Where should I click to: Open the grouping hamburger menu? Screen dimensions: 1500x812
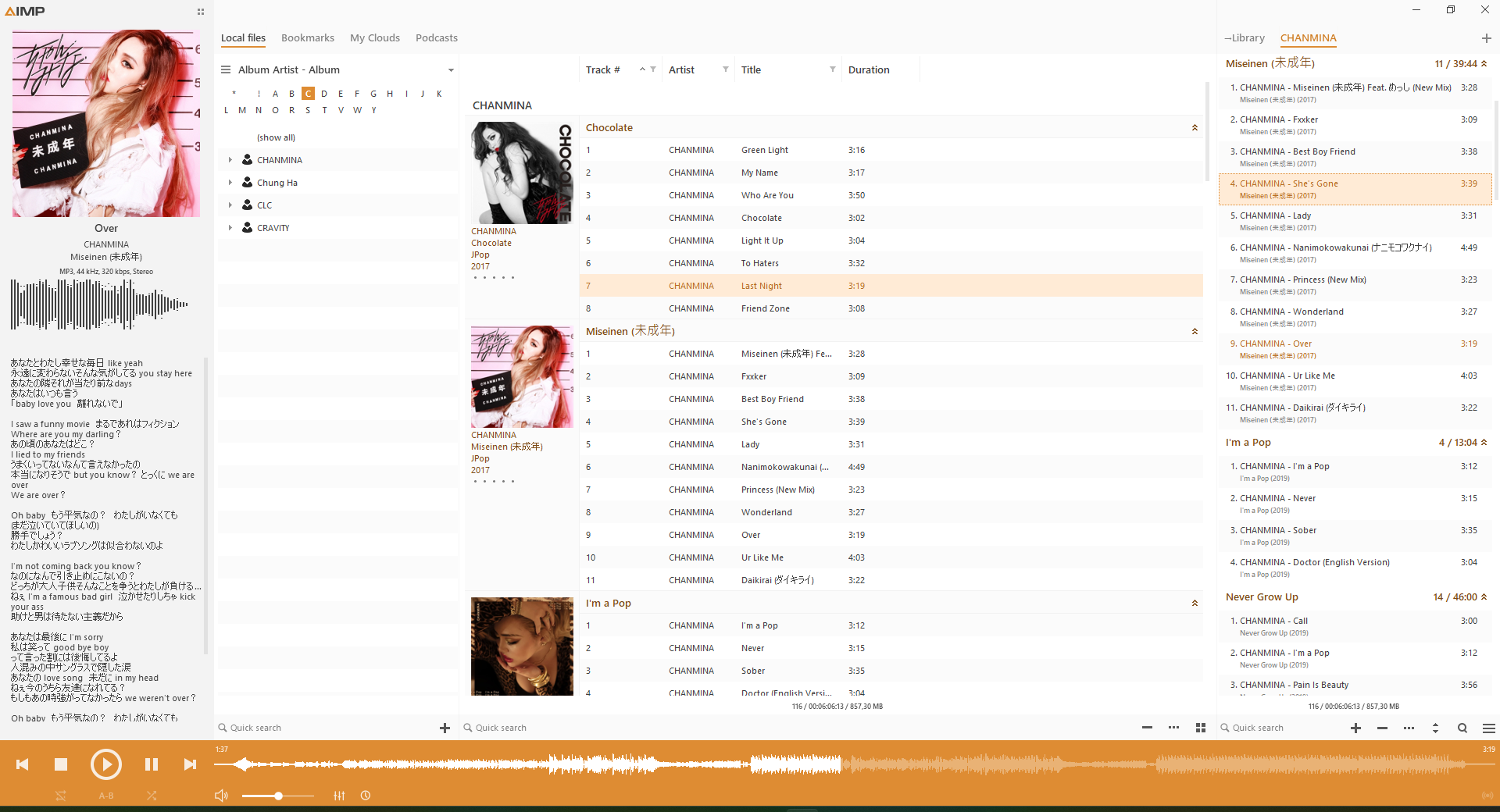click(226, 69)
